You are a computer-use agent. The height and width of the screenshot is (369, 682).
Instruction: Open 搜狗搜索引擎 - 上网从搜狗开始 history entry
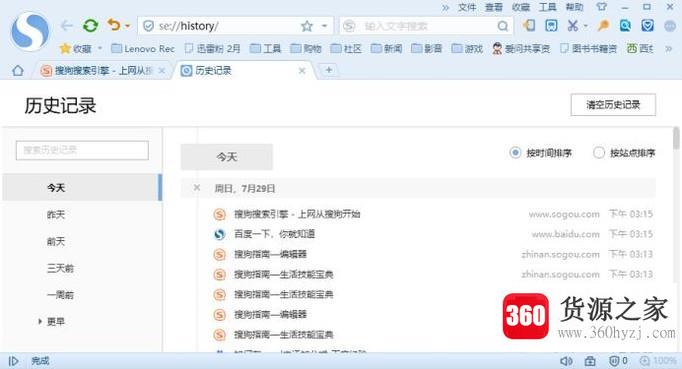(x=297, y=214)
